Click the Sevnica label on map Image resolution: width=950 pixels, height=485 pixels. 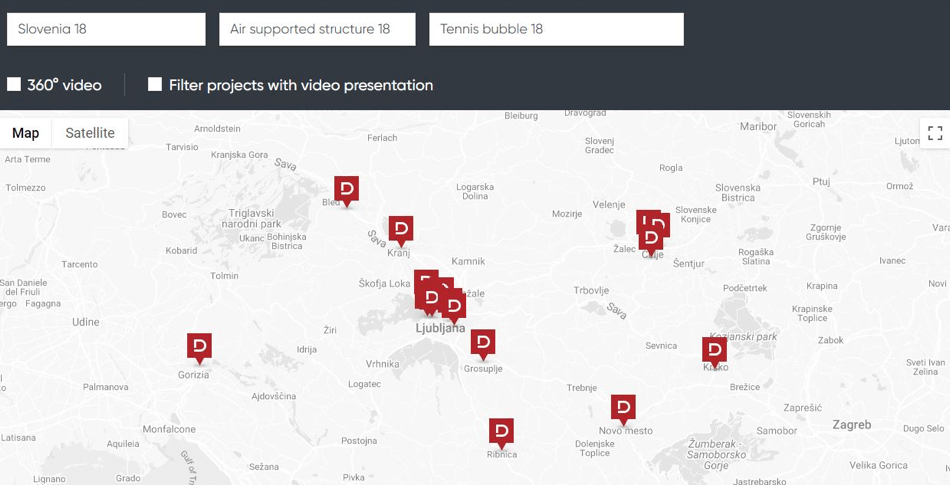pyautogui.click(x=661, y=346)
